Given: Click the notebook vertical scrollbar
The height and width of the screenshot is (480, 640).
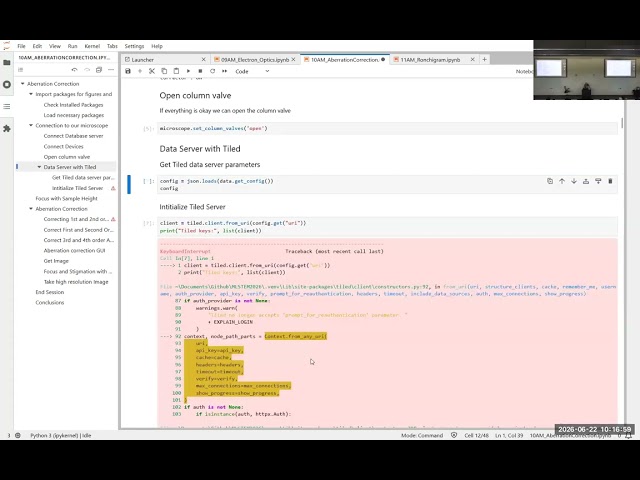Looking at the screenshot, I should click(622, 122).
